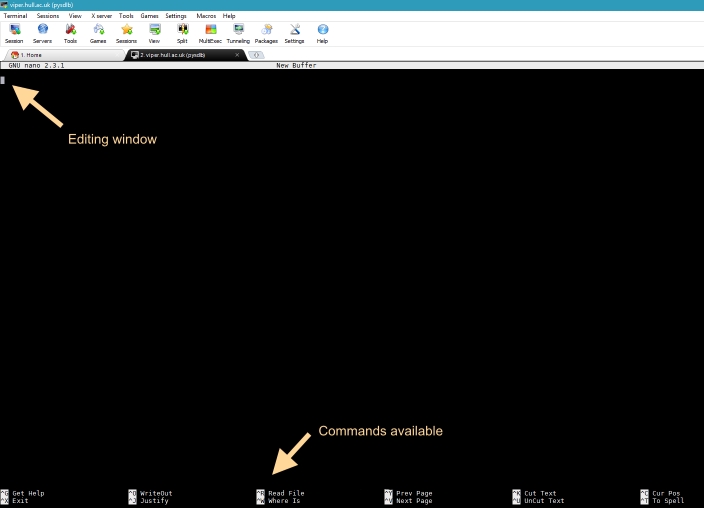This screenshot has height=508, width=704.
Task: Open the X server menu
Action: point(101,16)
